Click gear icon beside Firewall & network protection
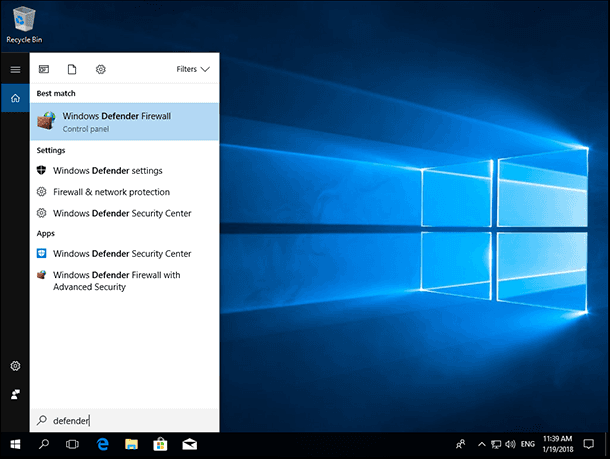Image resolution: width=610 pixels, height=459 pixels. pyautogui.click(x=41, y=192)
